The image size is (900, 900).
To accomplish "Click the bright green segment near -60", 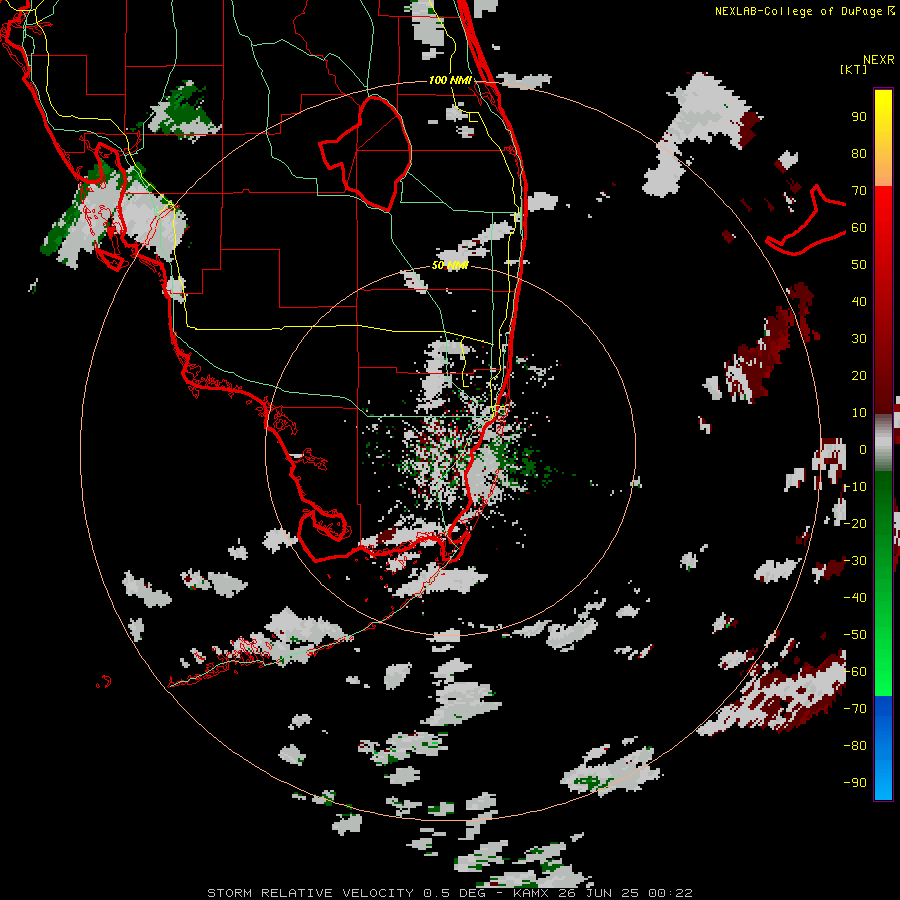I will (883, 680).
